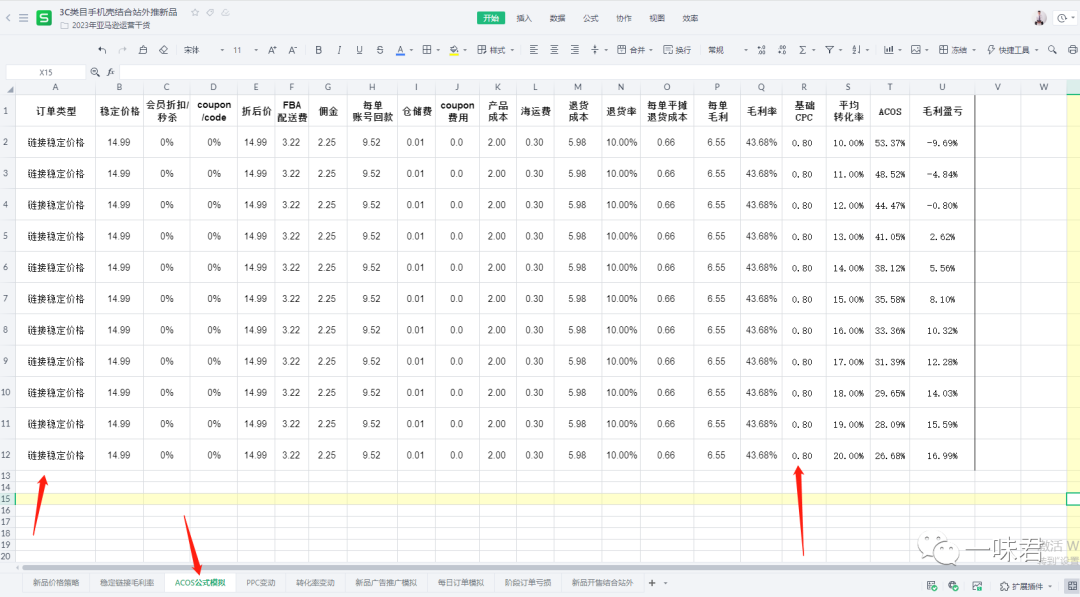Click the 换行 wrap text button
1080x597 pixels.
point(677,50)
